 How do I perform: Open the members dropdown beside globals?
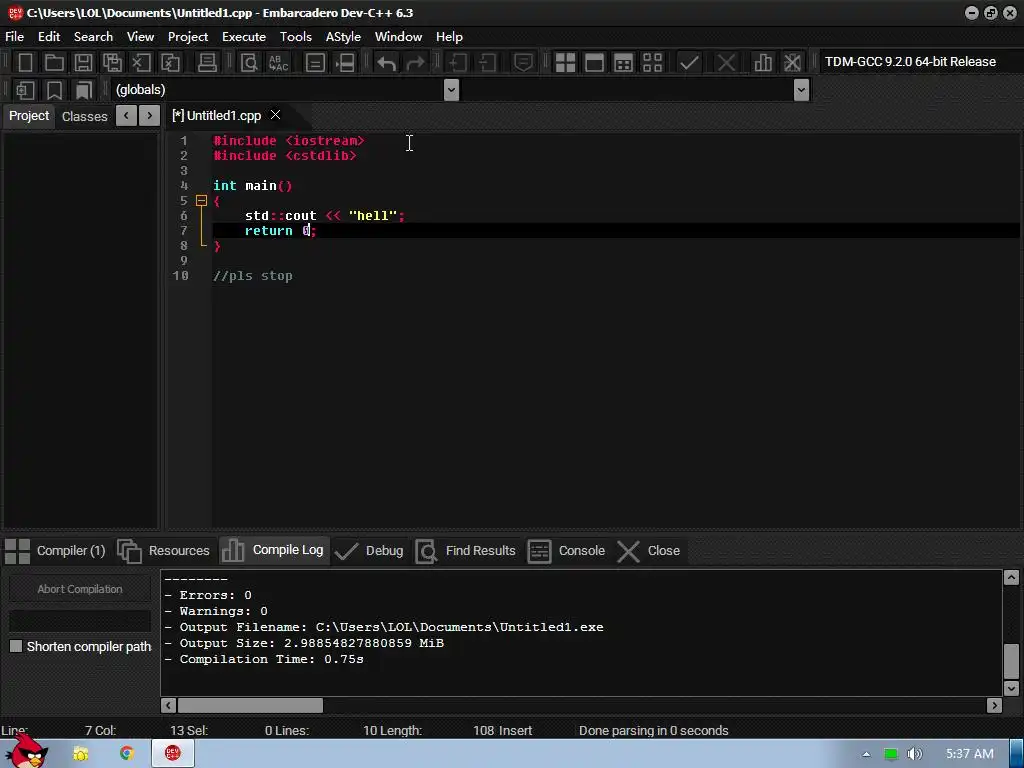point(801,89)
